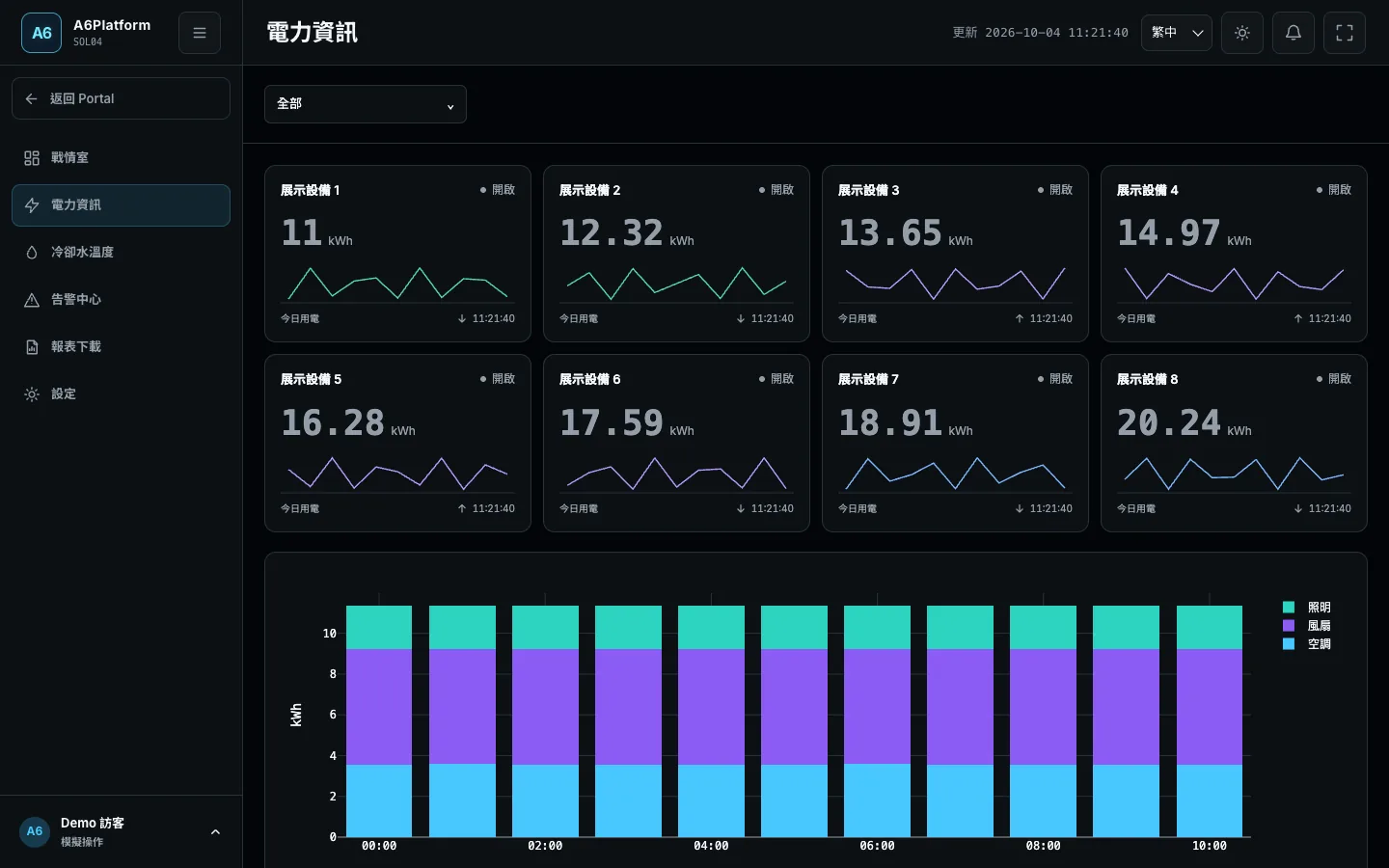Click Demo 訪客 account name
The height and width of the screenshot is (868, 1389).
[x=93, y=823]
